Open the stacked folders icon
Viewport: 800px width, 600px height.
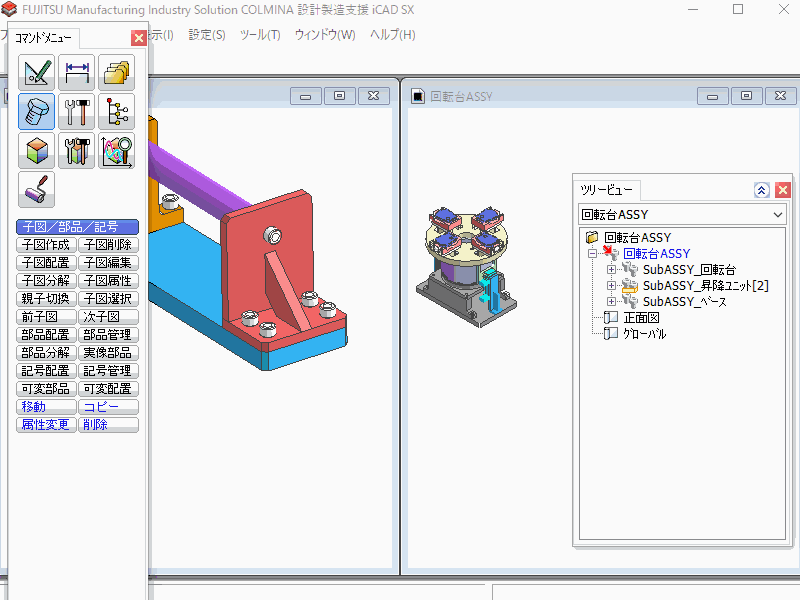click(x=117, y=72)
